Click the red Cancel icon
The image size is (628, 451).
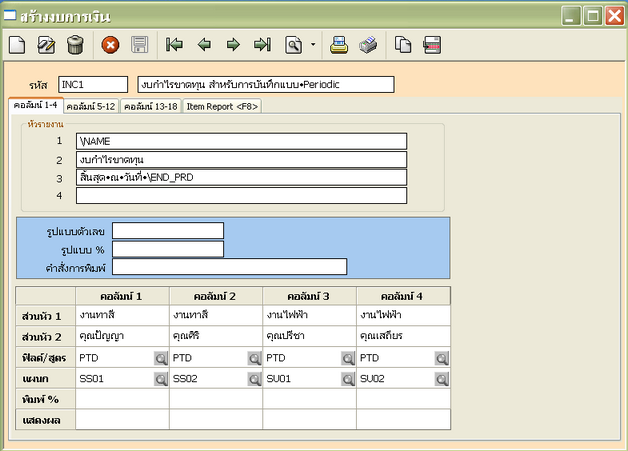[110, 44]
